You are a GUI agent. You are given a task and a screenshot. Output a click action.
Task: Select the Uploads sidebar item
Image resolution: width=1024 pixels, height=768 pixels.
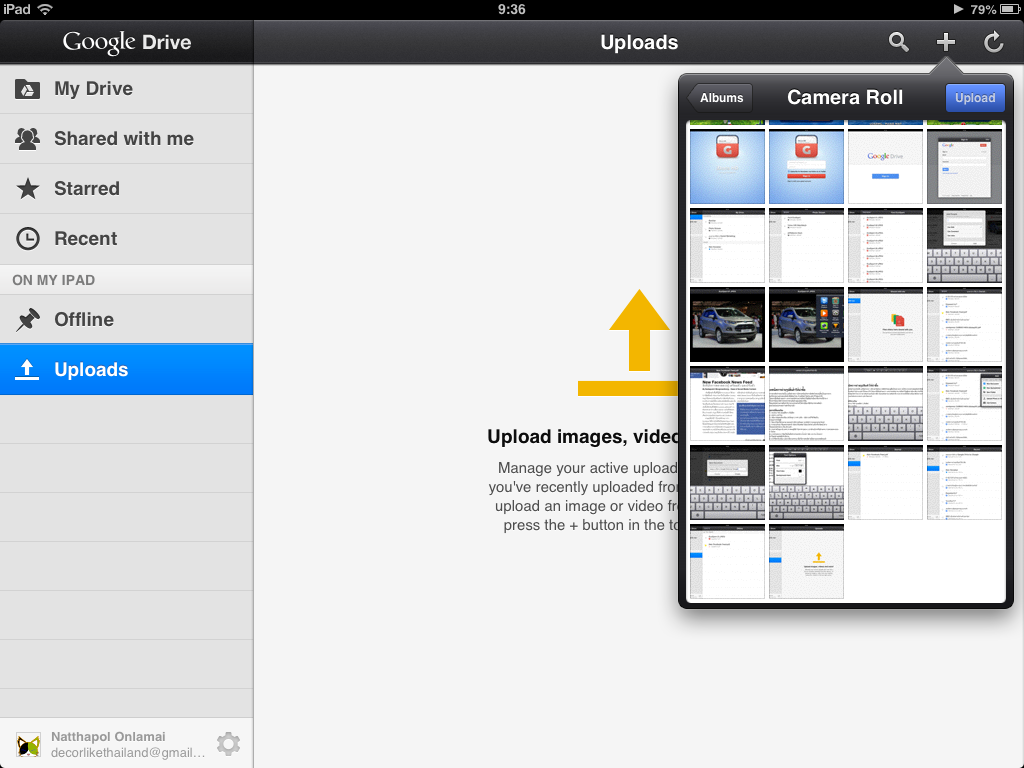(x=127, y=370)
